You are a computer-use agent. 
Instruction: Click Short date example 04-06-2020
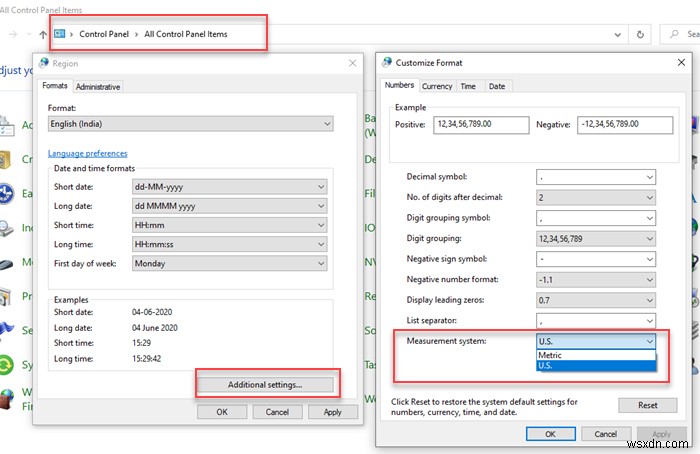[x=152, y=312]
